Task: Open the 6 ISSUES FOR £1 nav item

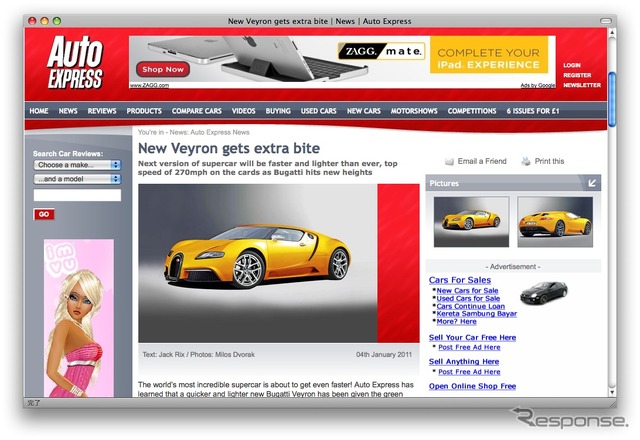Action: 533,111
